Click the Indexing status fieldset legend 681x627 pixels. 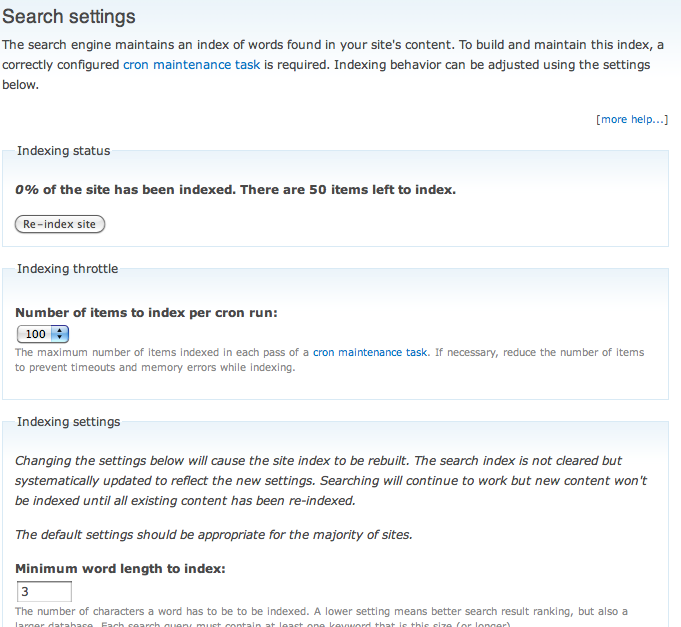point(63,151)
